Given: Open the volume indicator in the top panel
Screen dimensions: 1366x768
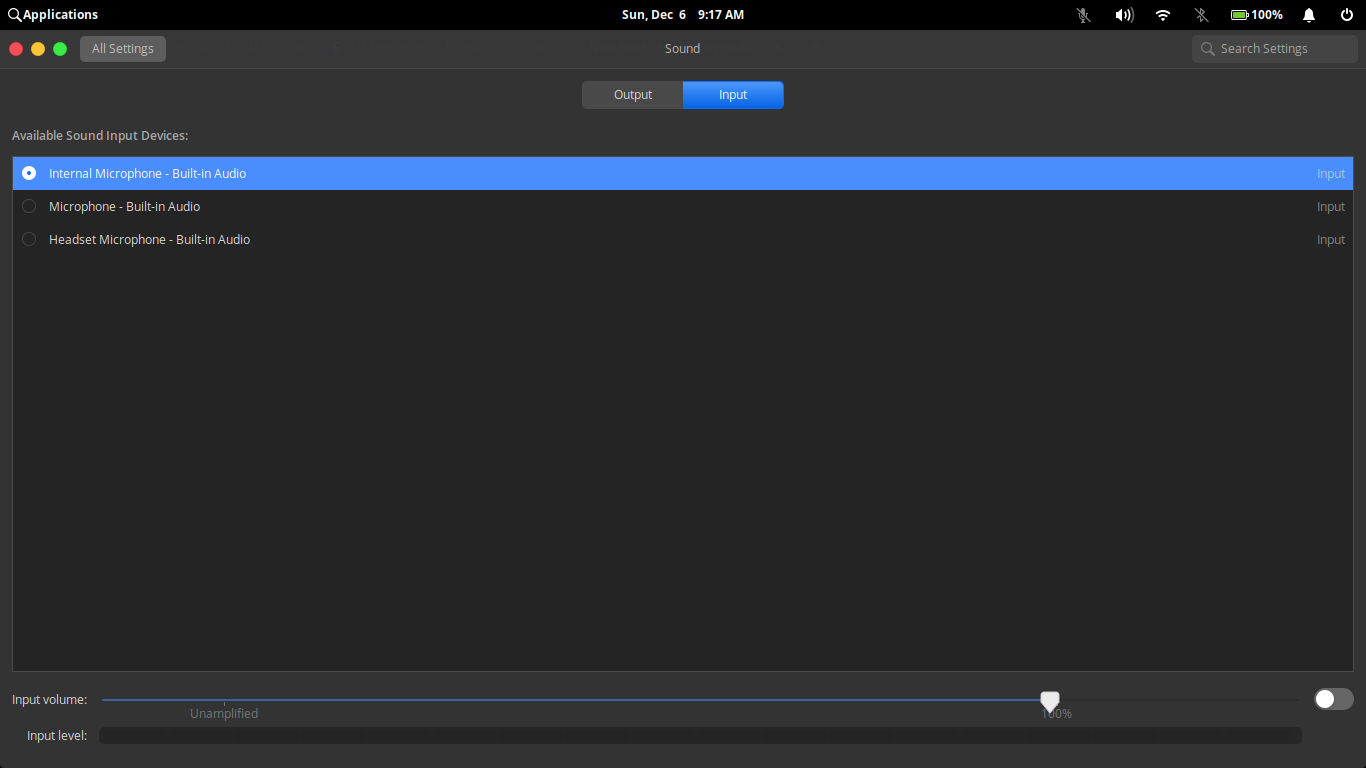Looking at the screenshot, I should pyautogui.click(x=1124, y=14).
